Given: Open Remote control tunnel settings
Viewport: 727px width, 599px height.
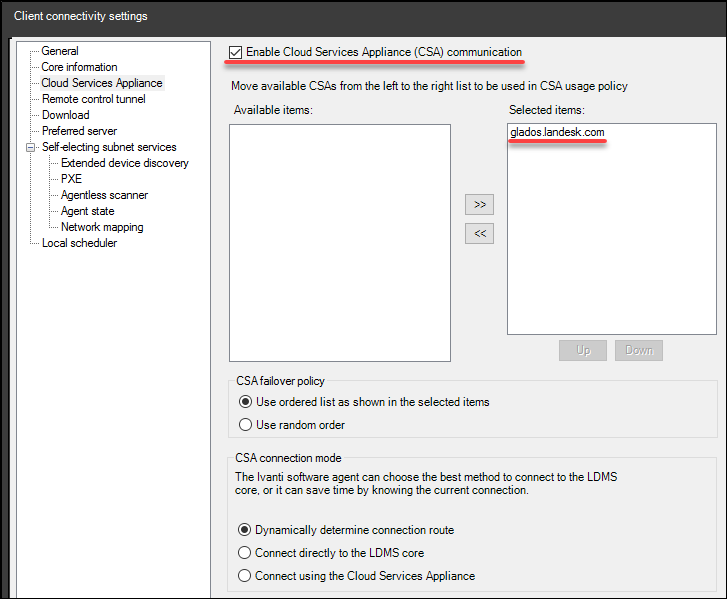Looking at the screenshot, I should click(x=93, y=99).
